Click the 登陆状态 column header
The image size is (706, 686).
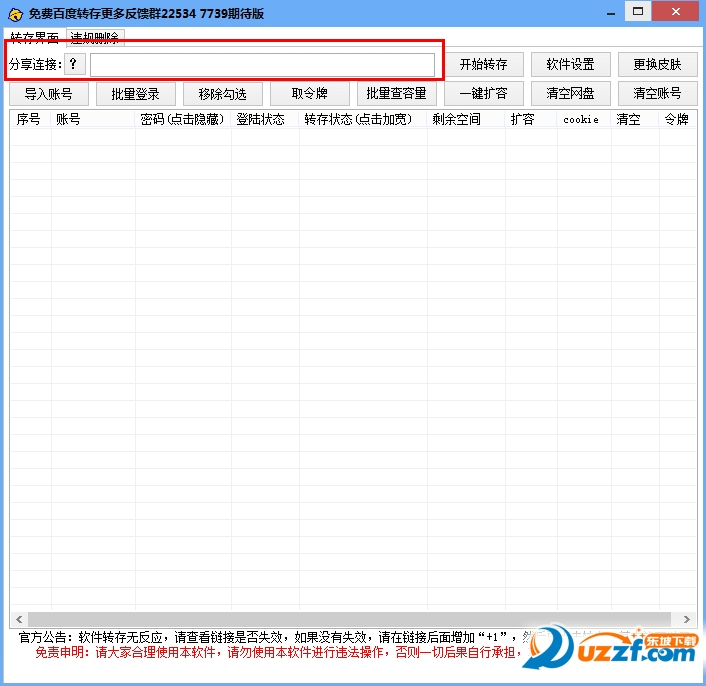coord(265,119)
